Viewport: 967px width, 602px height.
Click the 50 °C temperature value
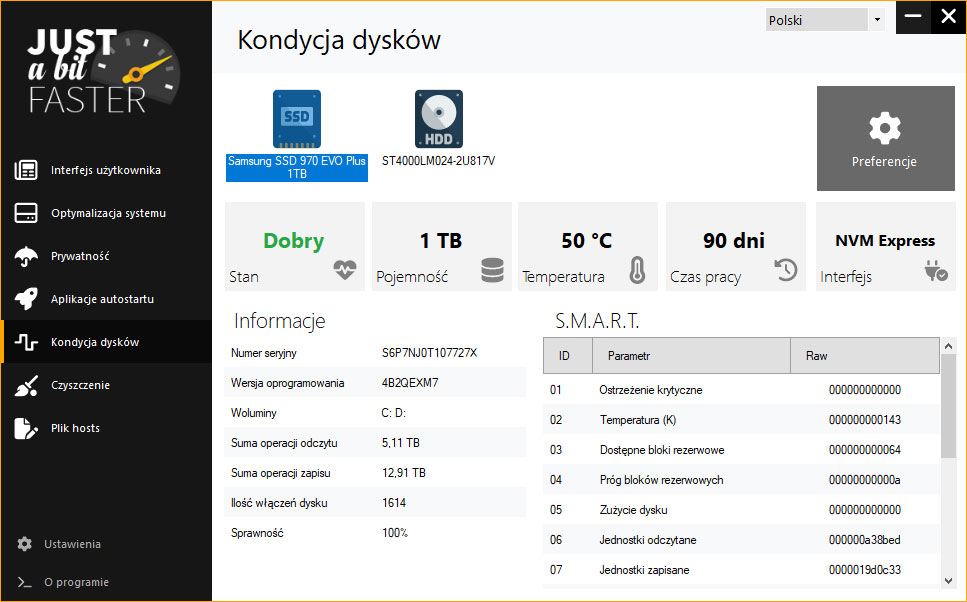point(586,241)
